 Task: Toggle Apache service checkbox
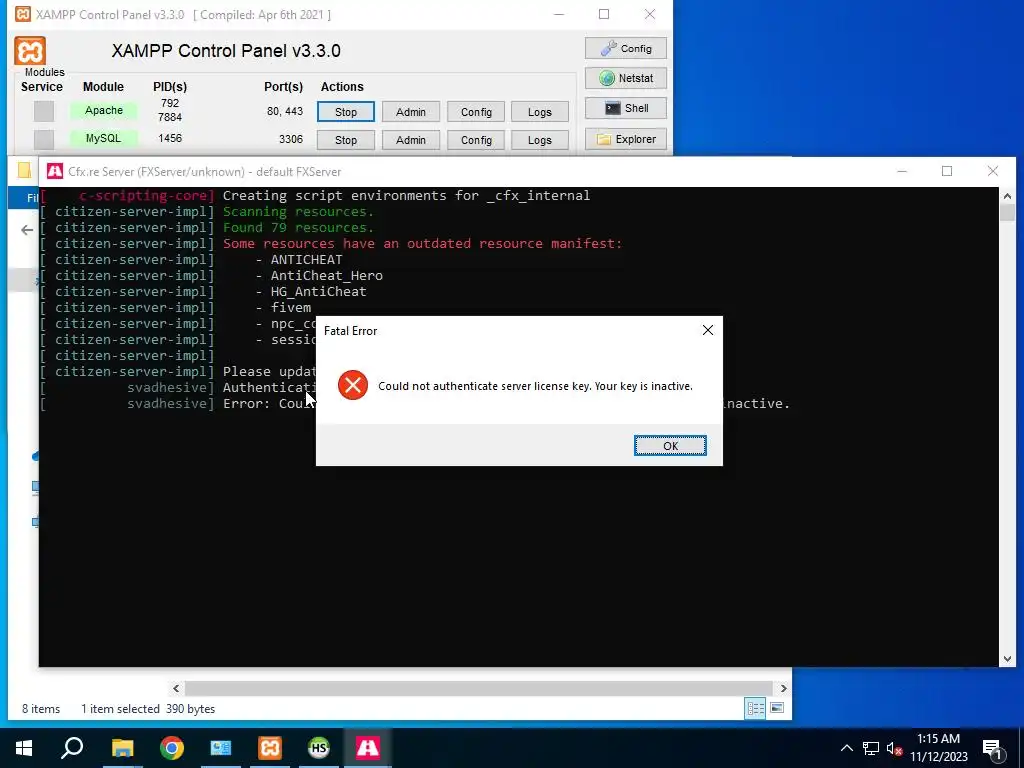(x=44, y=111)
